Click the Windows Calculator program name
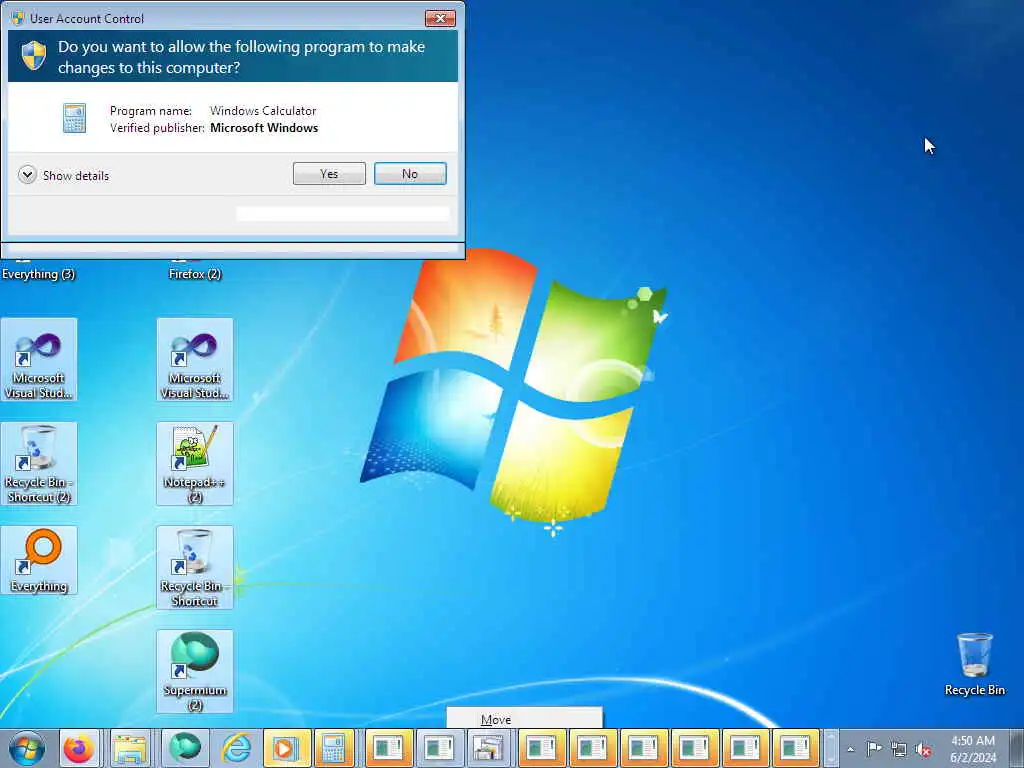 click(263, 110)
